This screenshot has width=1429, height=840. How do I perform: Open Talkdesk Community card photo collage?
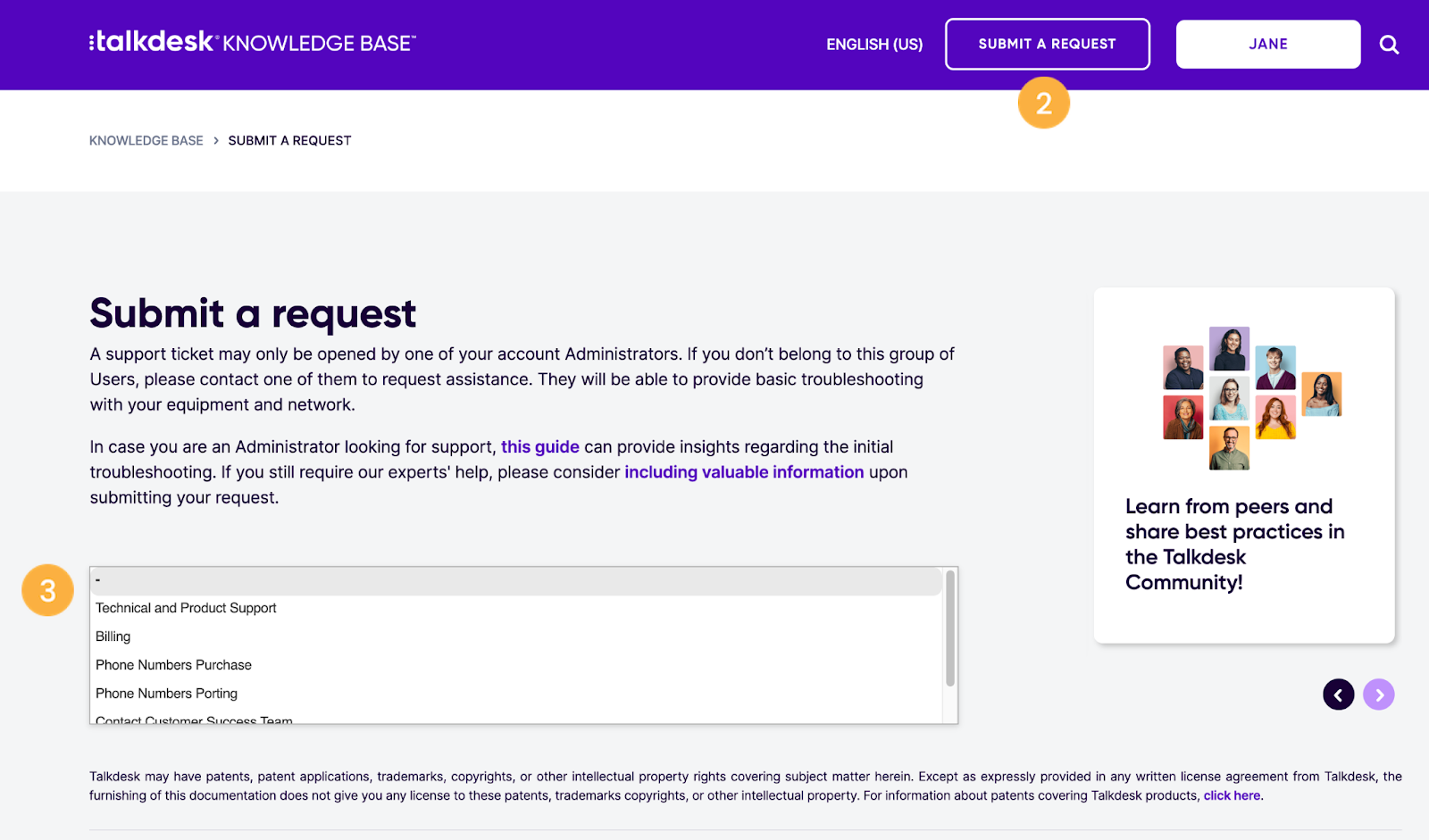[x=1252, y=398]
